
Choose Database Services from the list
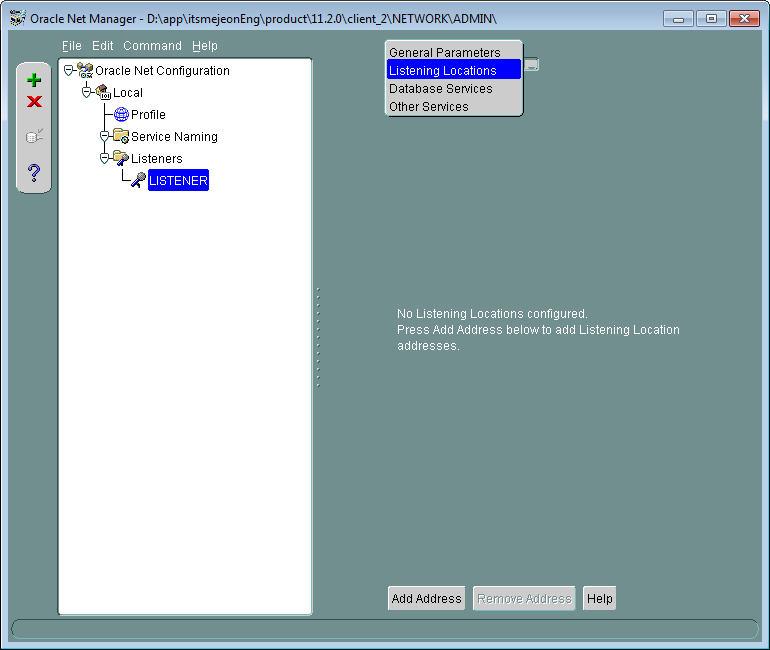tap(454, 88)
